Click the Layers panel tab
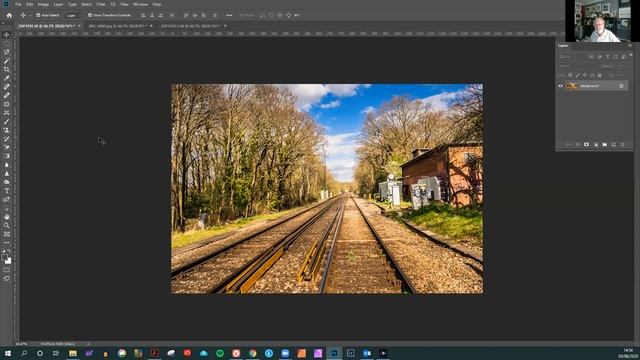The height and width of the screenshot is (360, 640). click(x=563, y=45)
